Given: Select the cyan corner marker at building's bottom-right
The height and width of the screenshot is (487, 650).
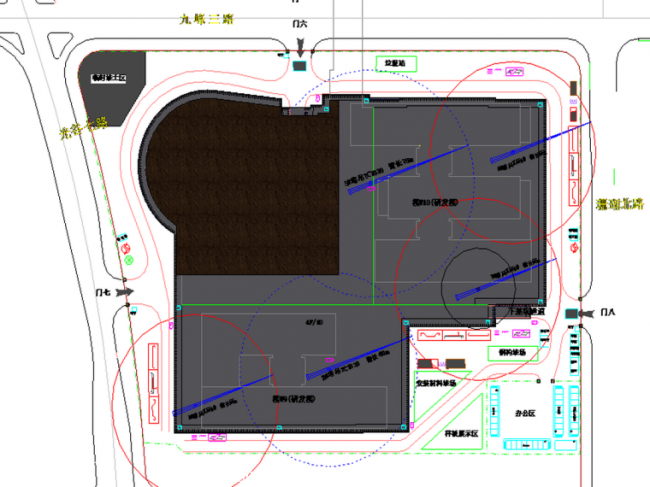Looking at the screenshot, I should tap(405, 427).
